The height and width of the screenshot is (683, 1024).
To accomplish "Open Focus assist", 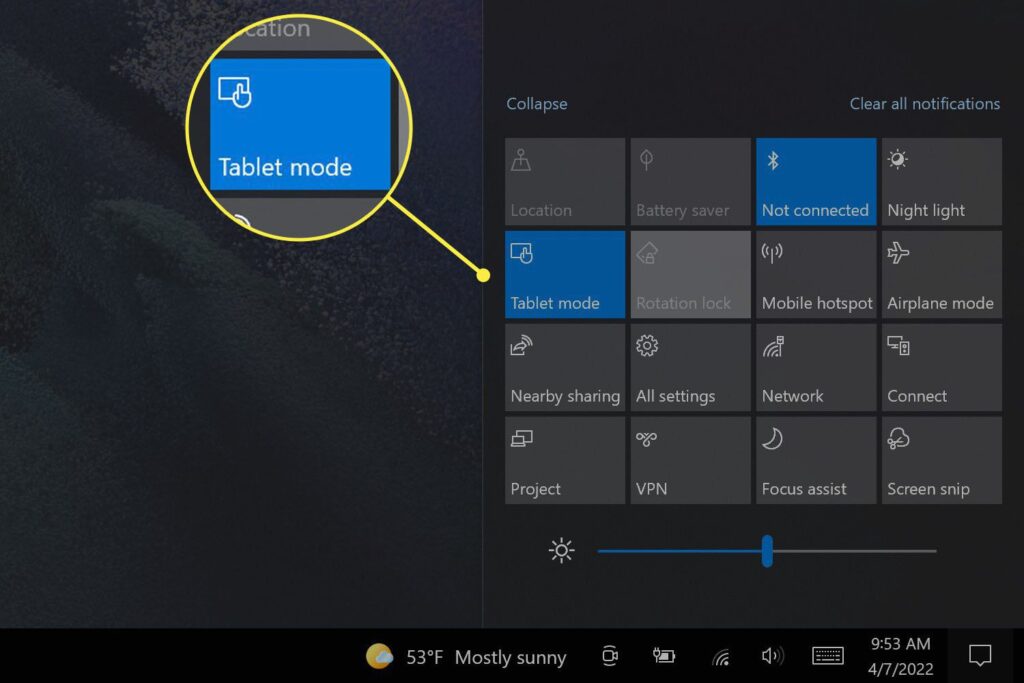I will [815, 460].
